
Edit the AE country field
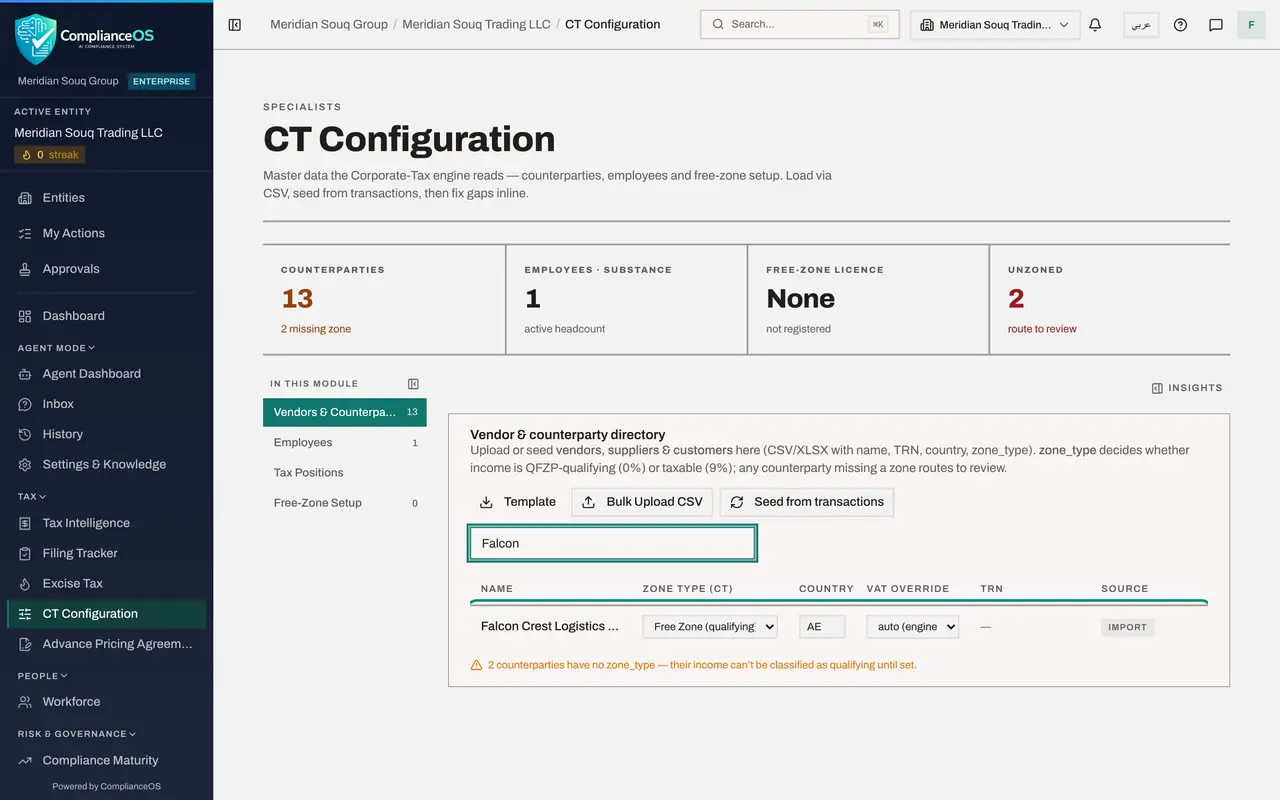tap(822, 627)
